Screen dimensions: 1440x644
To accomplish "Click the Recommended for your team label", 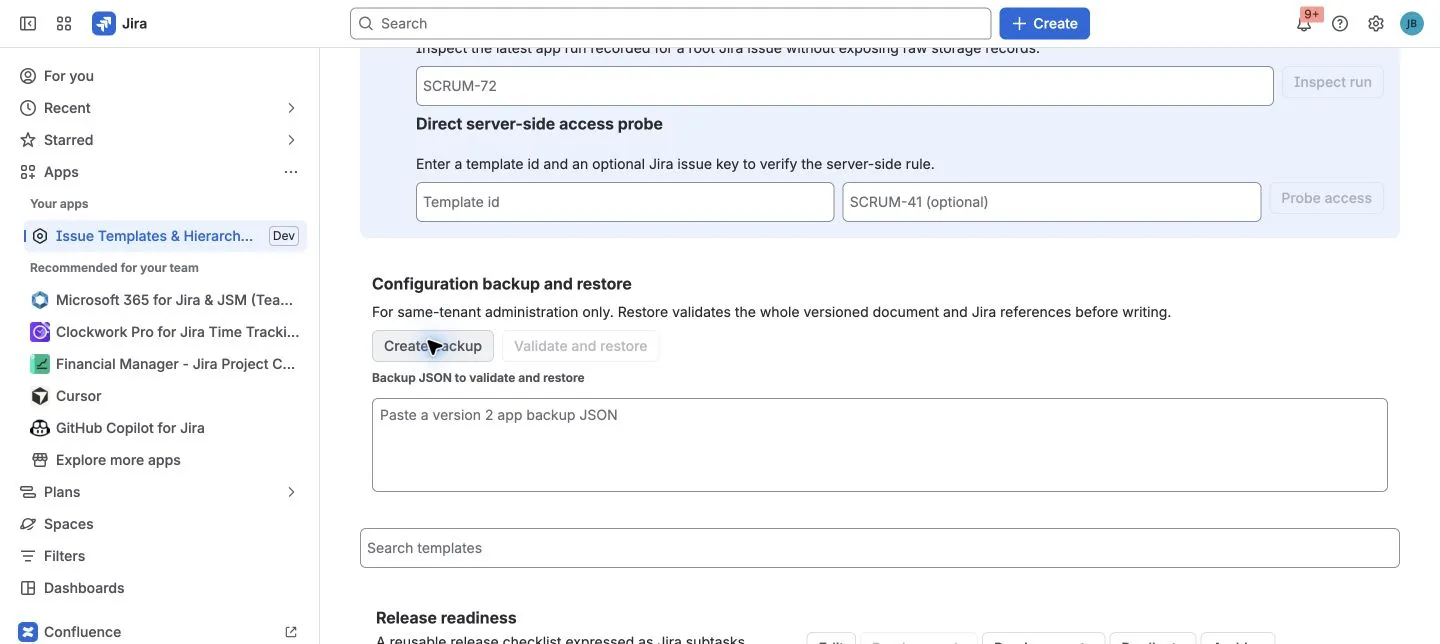I will 114,268.
